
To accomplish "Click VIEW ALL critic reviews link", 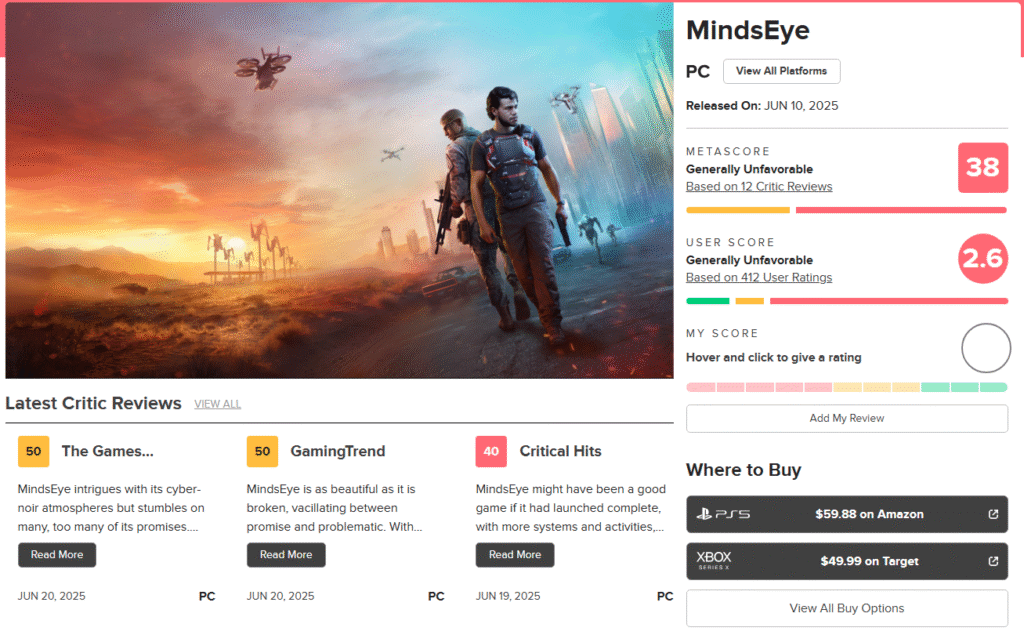I will tap(217, 404).
